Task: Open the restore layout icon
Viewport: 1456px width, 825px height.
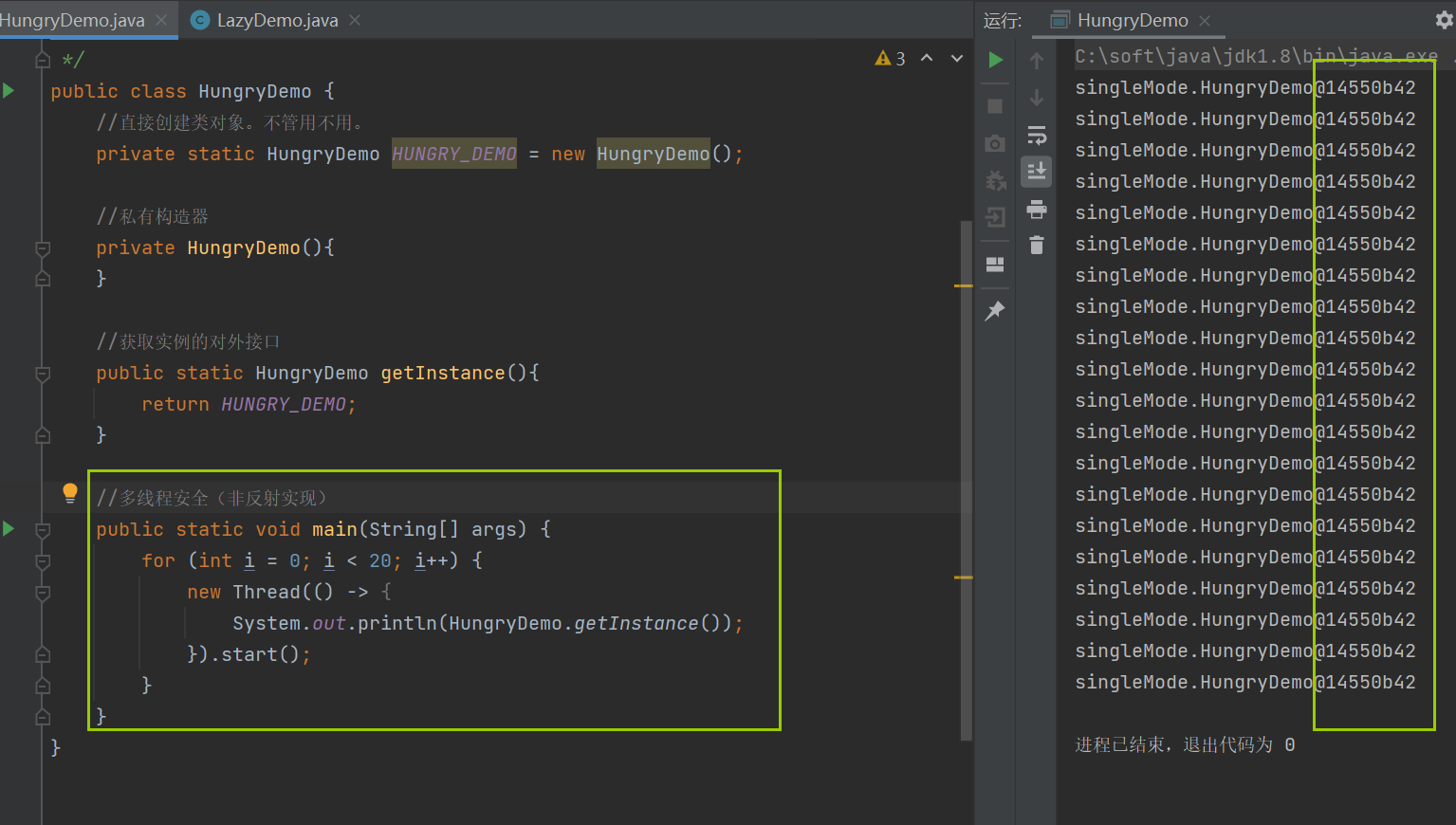Action: click(995, 265)
